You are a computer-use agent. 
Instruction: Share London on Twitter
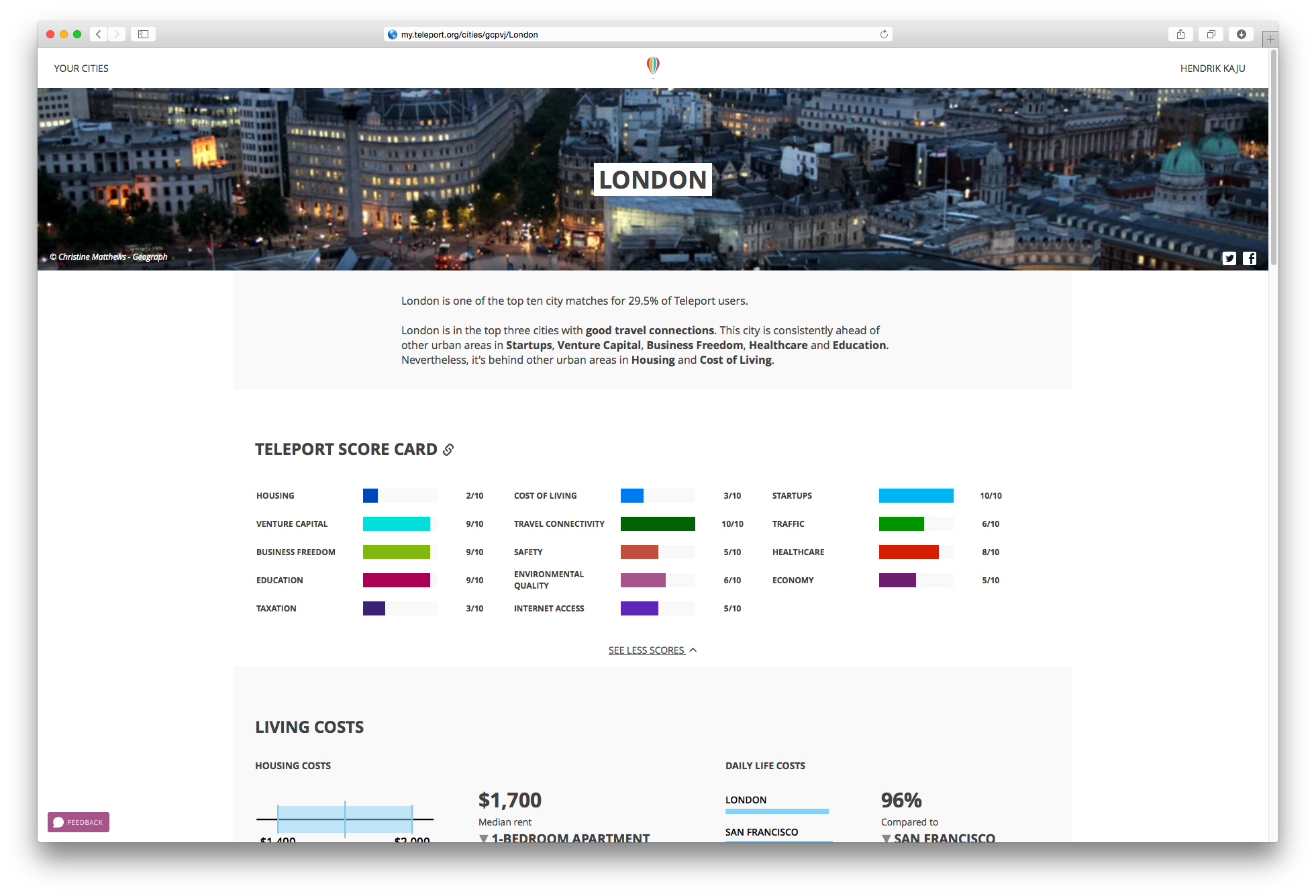tap(1229, 258)
